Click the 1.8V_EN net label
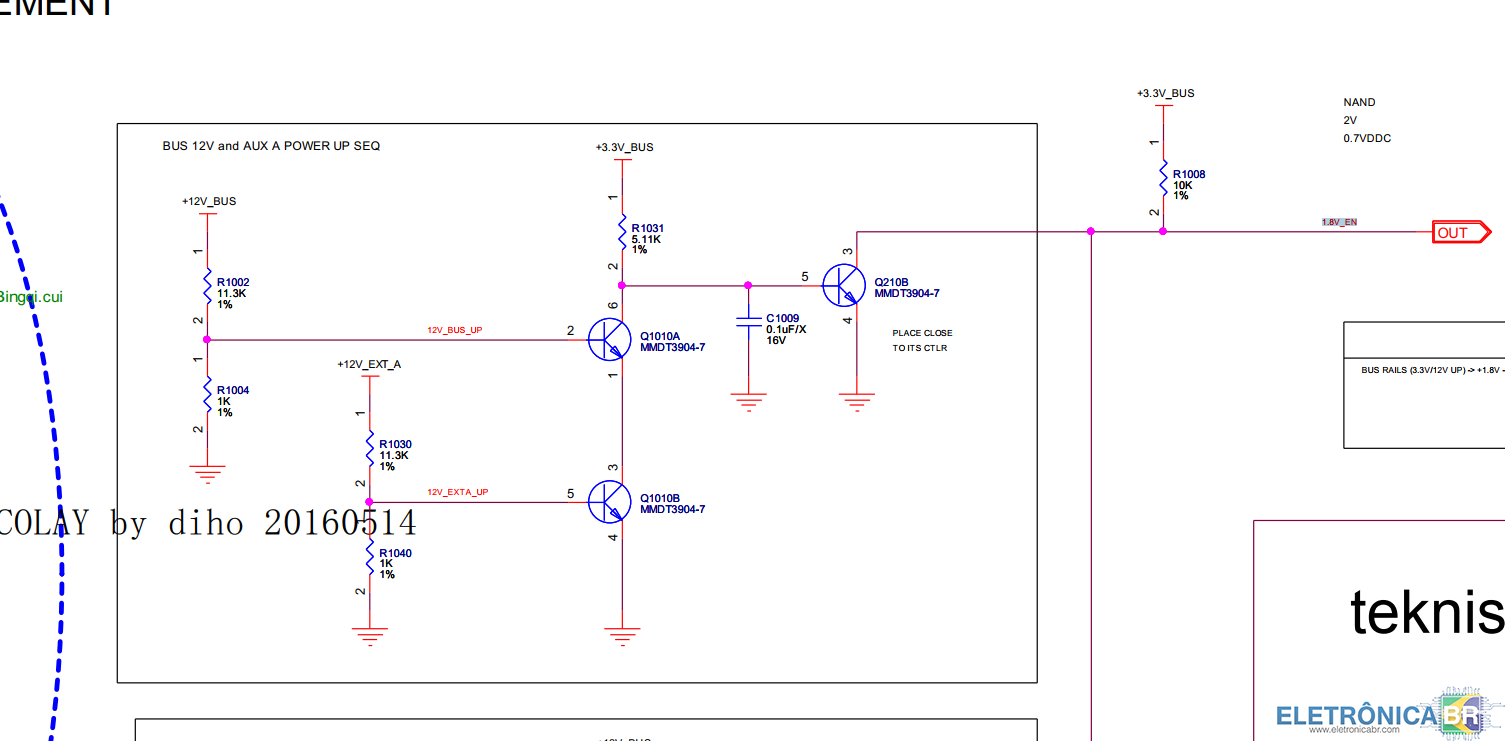 pos(1339,222)
